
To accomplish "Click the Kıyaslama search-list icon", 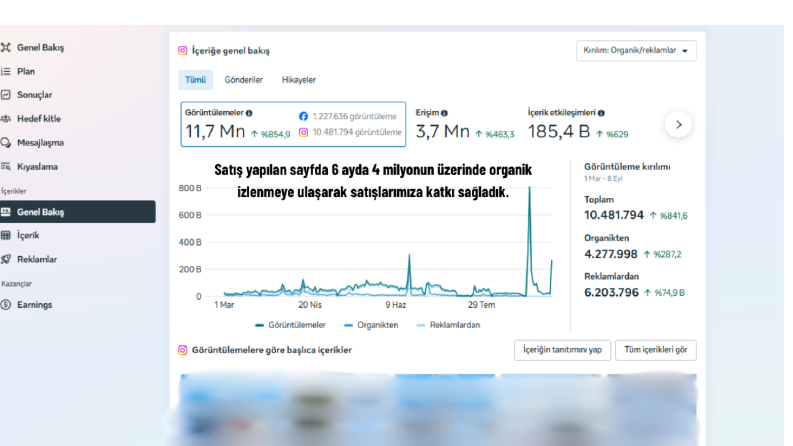I will tap(6, 166).
